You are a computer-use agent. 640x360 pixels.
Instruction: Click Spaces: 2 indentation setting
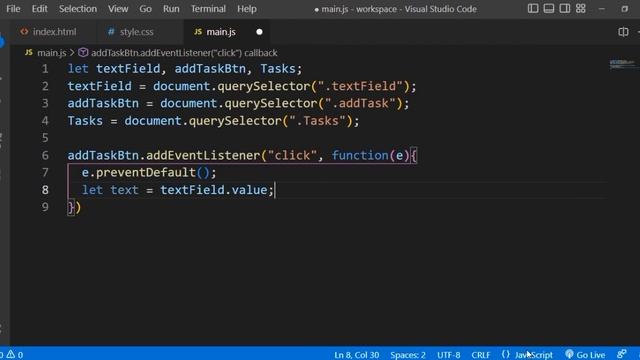pyautogui.click(x=407, y=355)
